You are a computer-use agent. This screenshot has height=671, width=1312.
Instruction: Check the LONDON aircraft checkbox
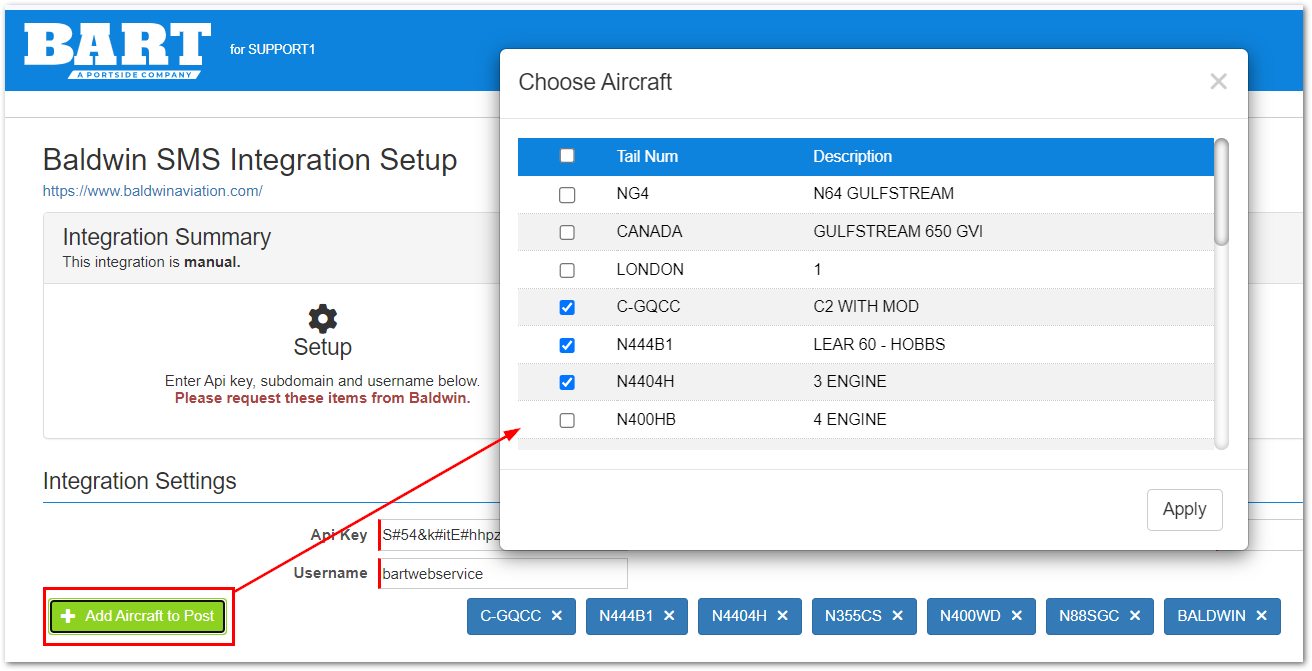(x=567, y=270)
